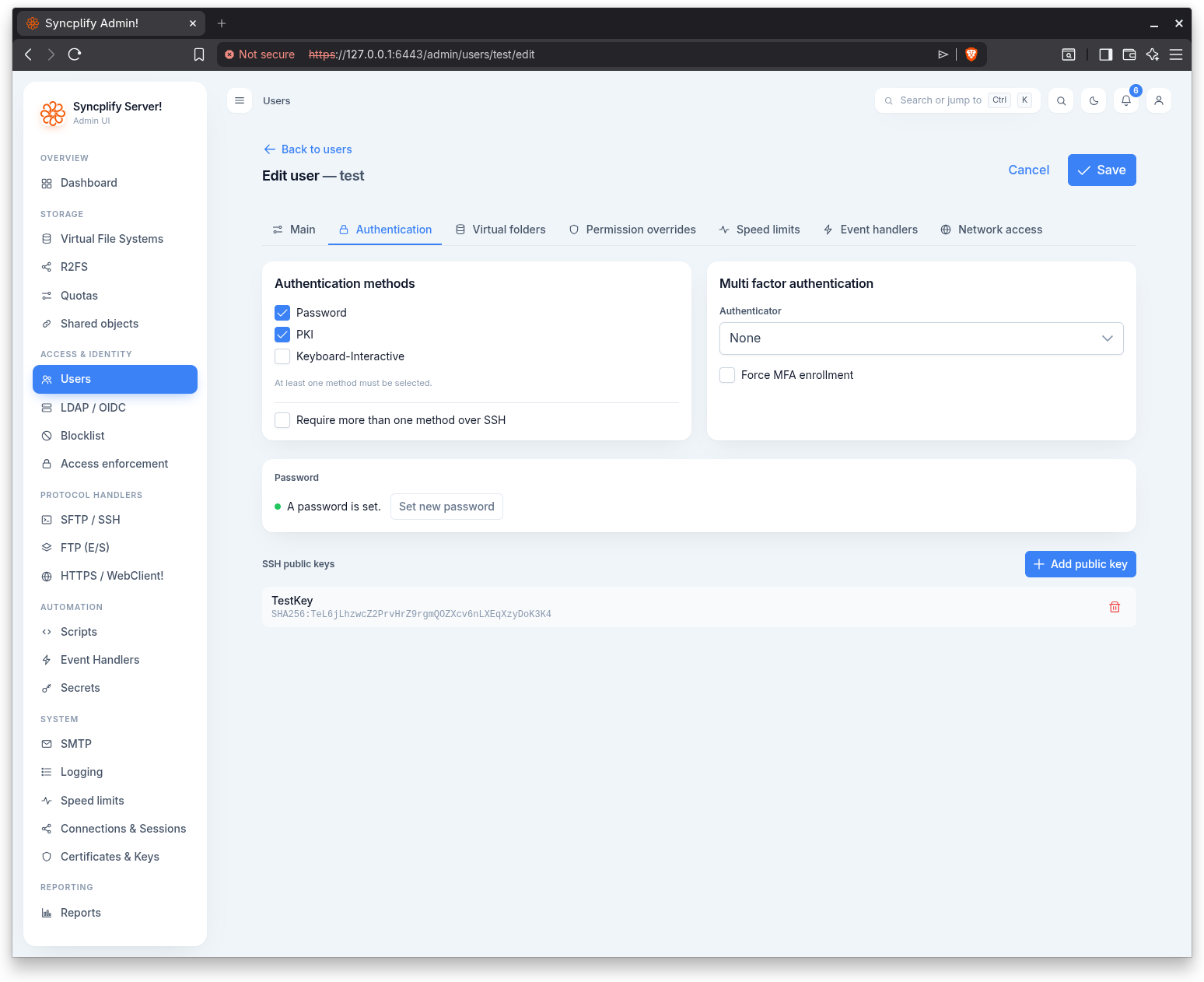The width and height of the screenshot is (1204, 982).
Task: Open new browser tab
Action: [222, 23]
